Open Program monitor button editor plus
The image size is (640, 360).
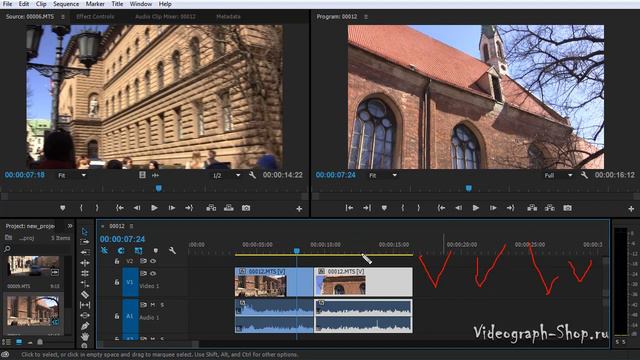pos(631,209)
